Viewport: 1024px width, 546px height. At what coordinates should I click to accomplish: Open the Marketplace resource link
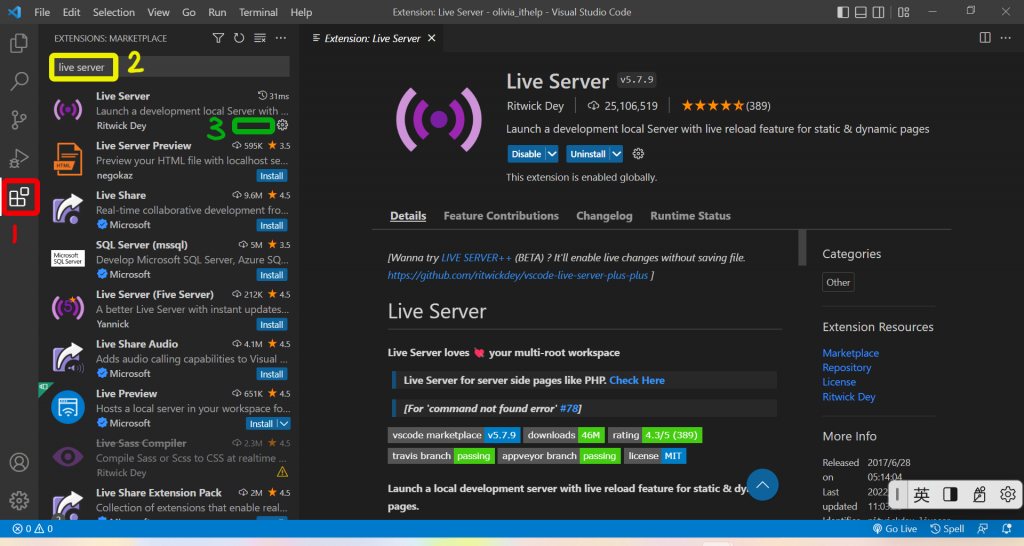[850, 353]
